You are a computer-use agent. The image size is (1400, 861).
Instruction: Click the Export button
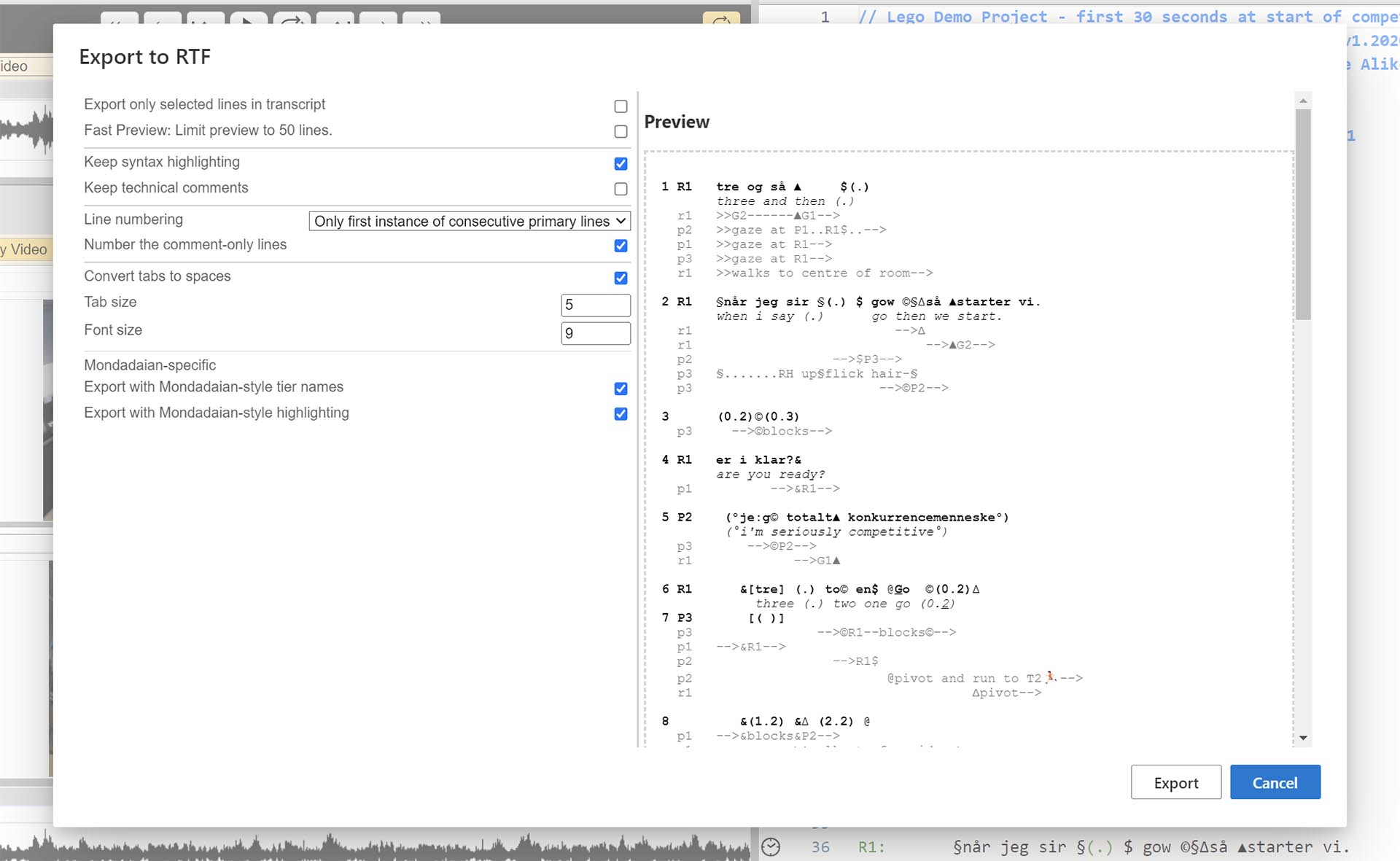[1175, 782]
